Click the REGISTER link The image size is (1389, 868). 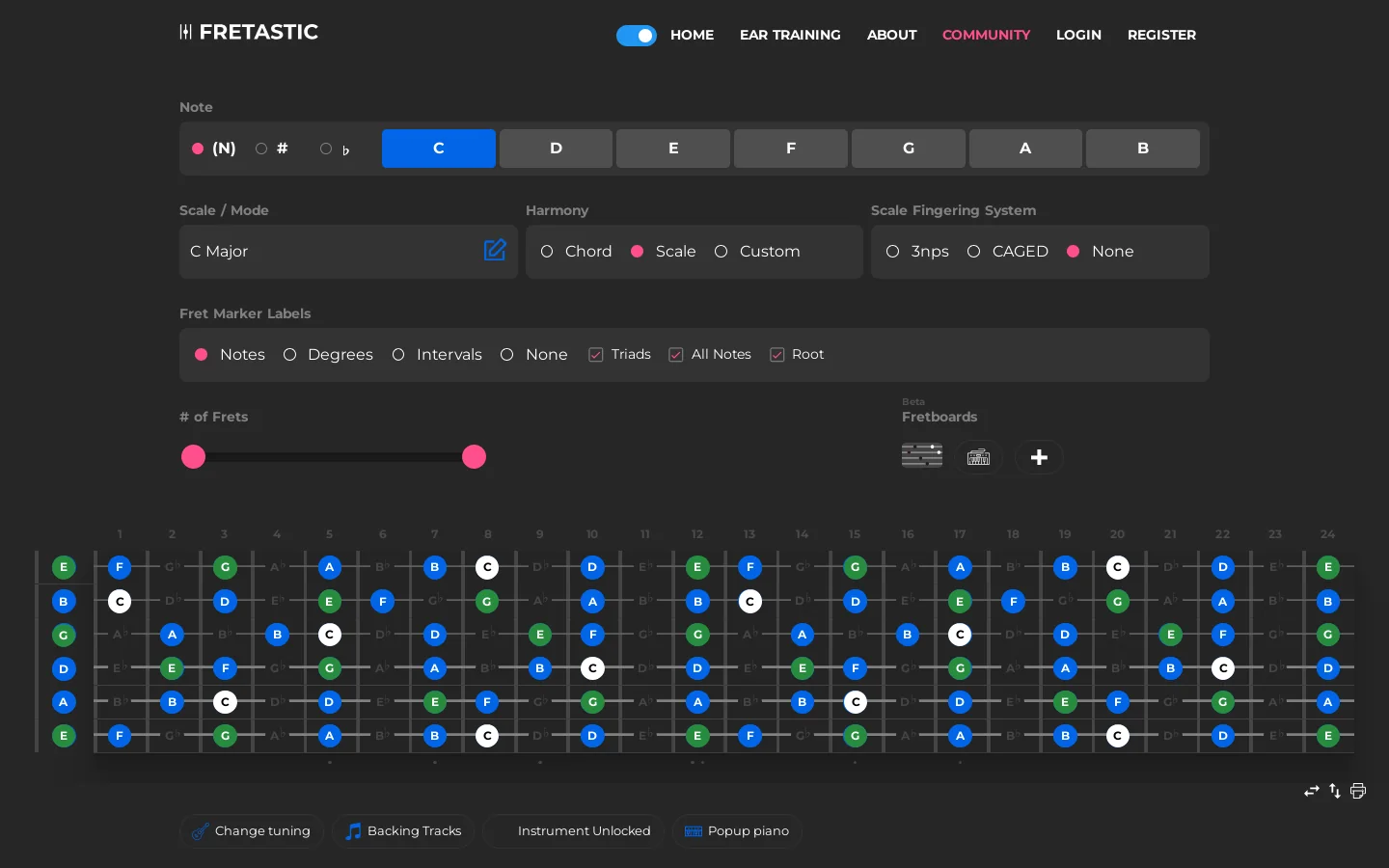click(1161, 35)
